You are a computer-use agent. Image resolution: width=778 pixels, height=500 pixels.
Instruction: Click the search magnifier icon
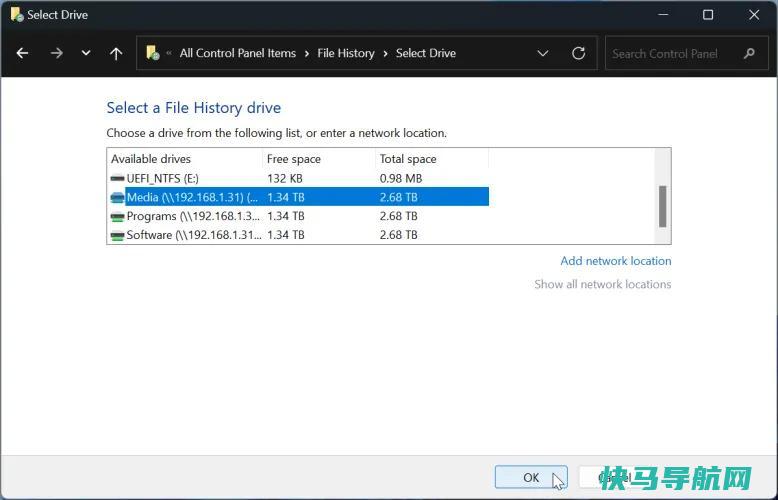[749, 53]
